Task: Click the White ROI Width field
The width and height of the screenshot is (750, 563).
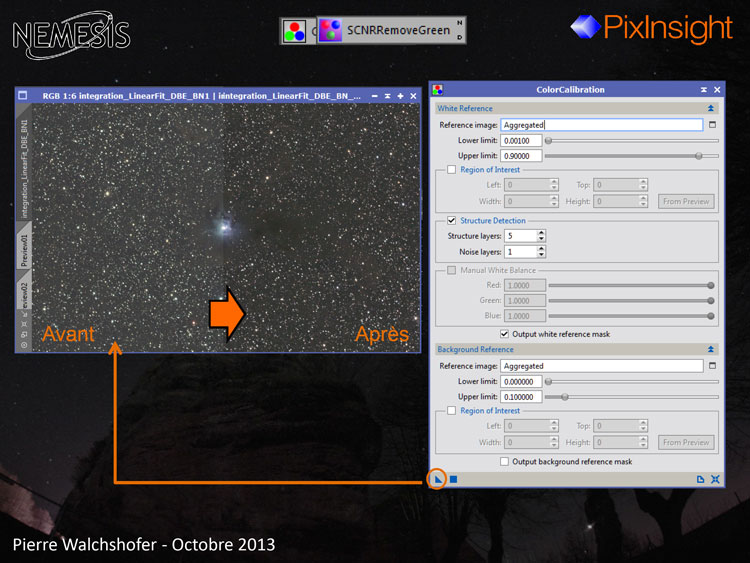Action: (528, 201)
